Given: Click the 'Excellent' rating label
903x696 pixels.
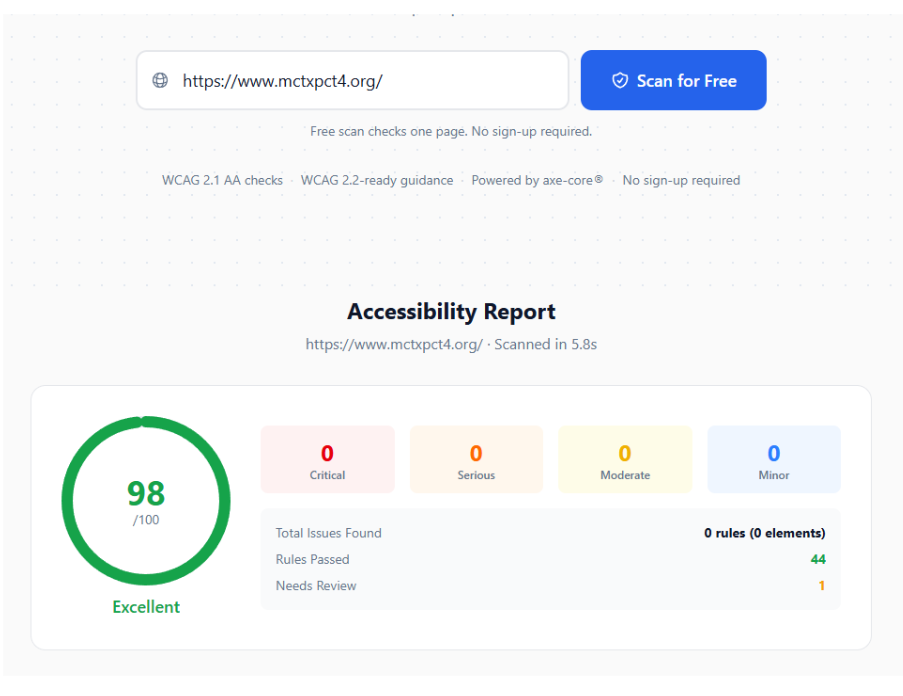Looking at the screenshot, I should [x=146, y=607].
